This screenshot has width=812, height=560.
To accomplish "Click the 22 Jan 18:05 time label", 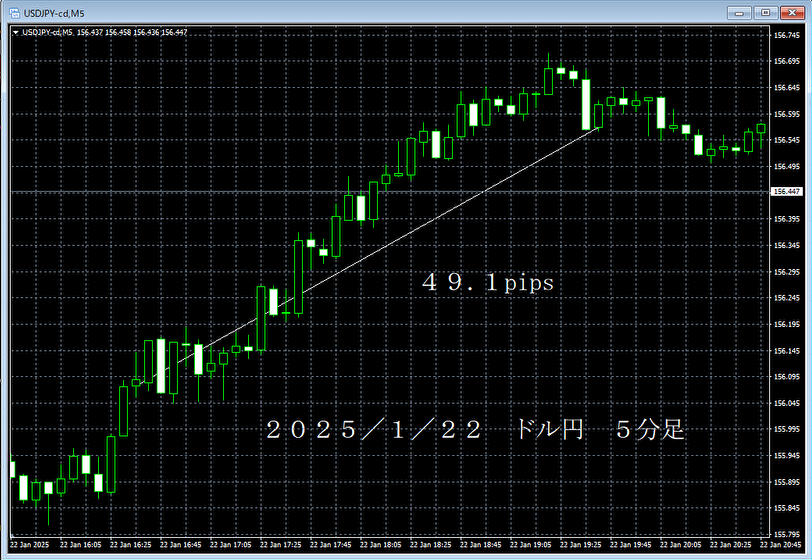I will tap(381, 544).
